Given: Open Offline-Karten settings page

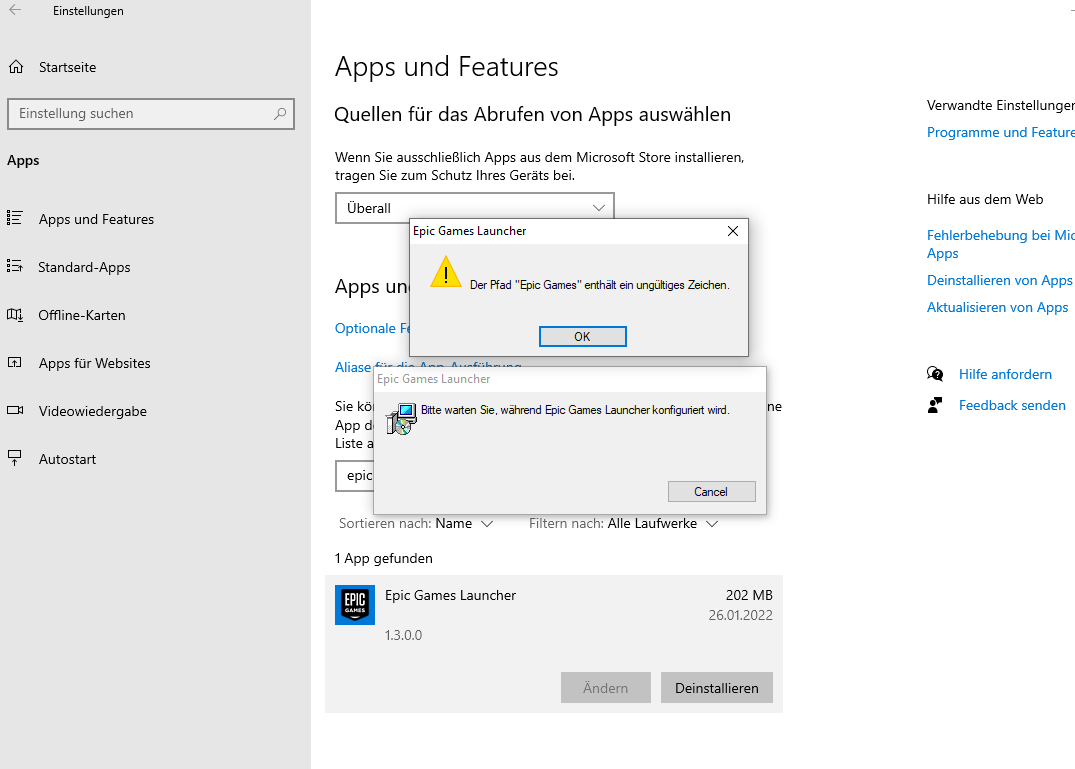Looking at the screenshot, I should (x=82, y=315).
